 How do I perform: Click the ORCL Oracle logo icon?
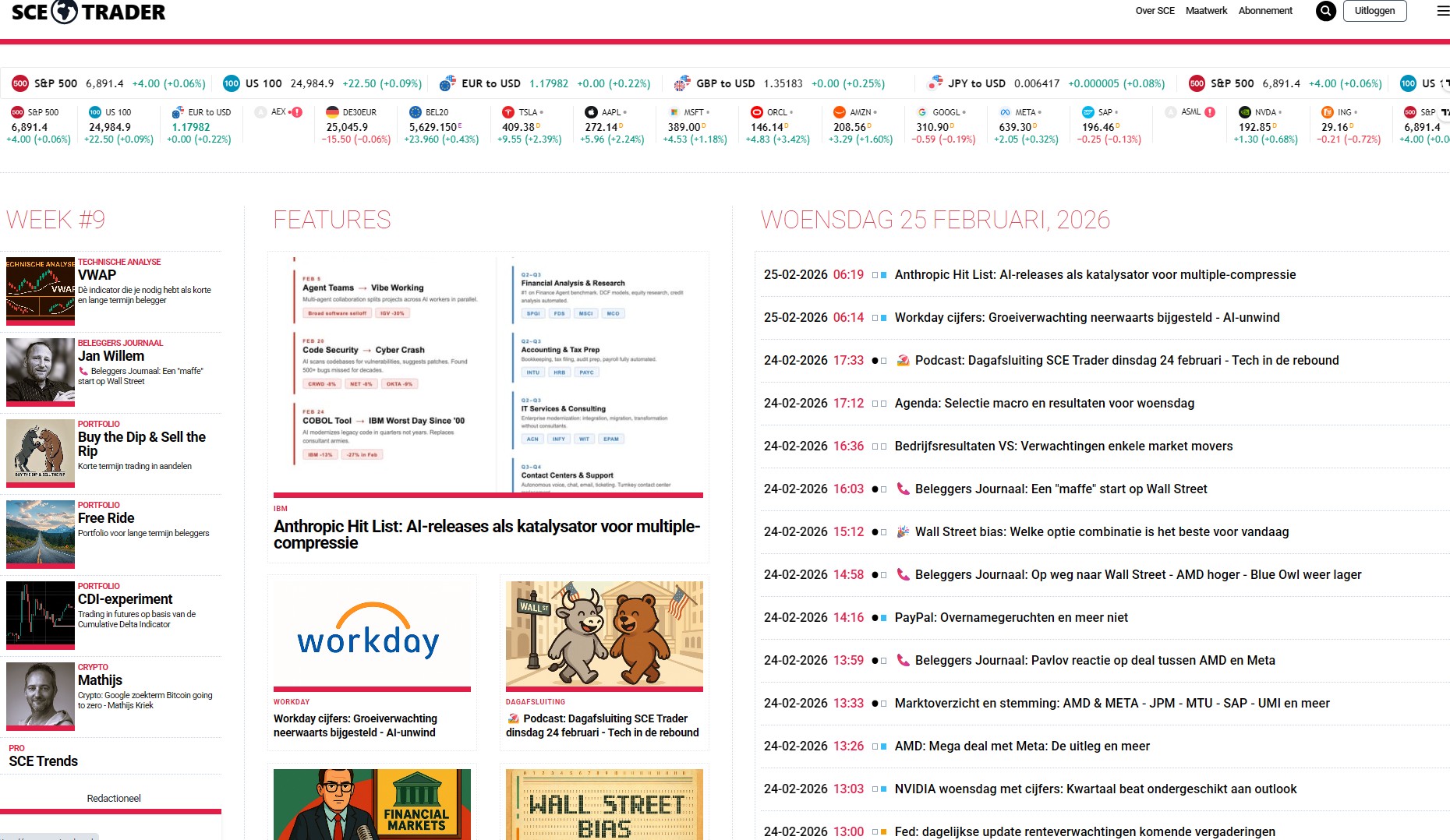pyautogui.click(x=756, y=112)
